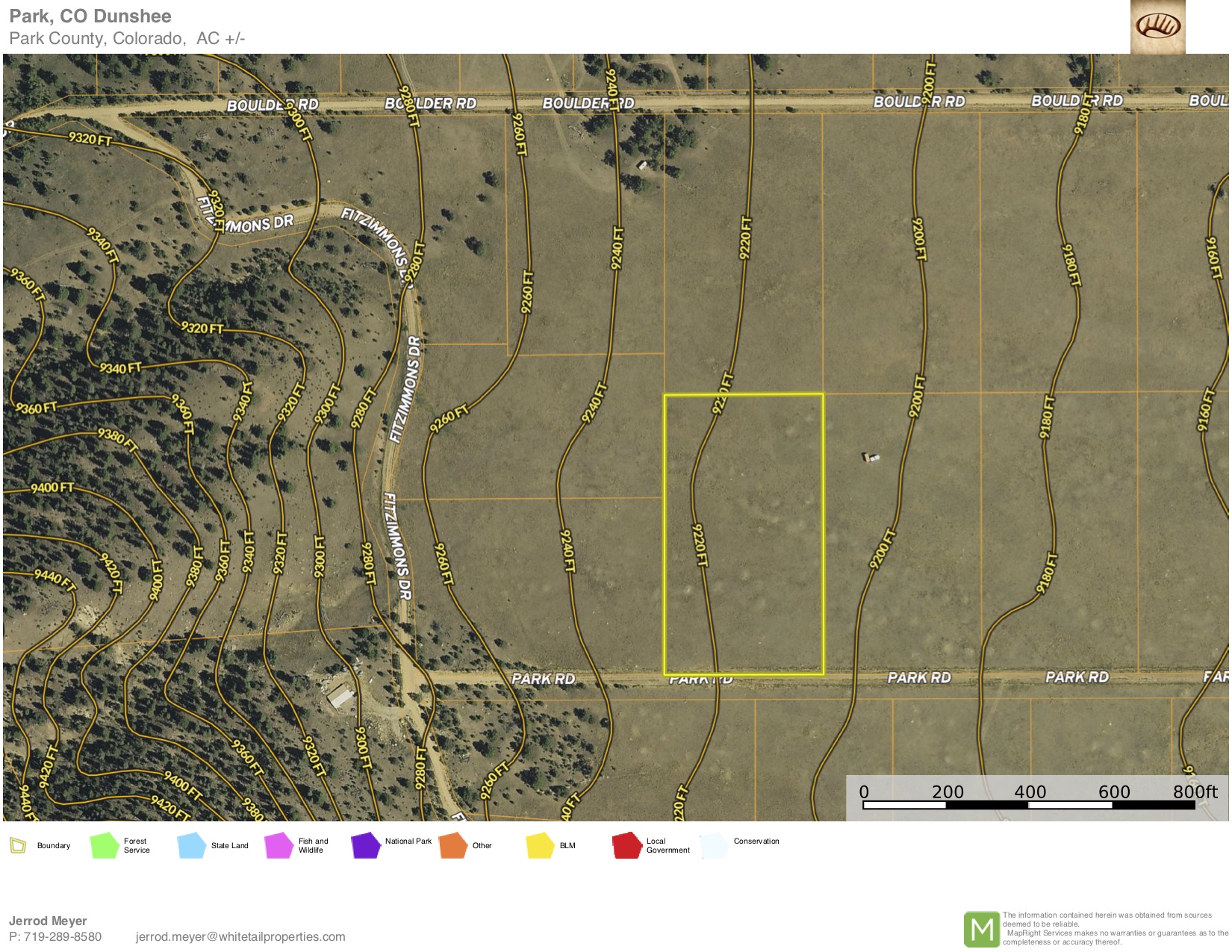
Task: Select the blue State Land swatch
Action: tap(191, 845)
